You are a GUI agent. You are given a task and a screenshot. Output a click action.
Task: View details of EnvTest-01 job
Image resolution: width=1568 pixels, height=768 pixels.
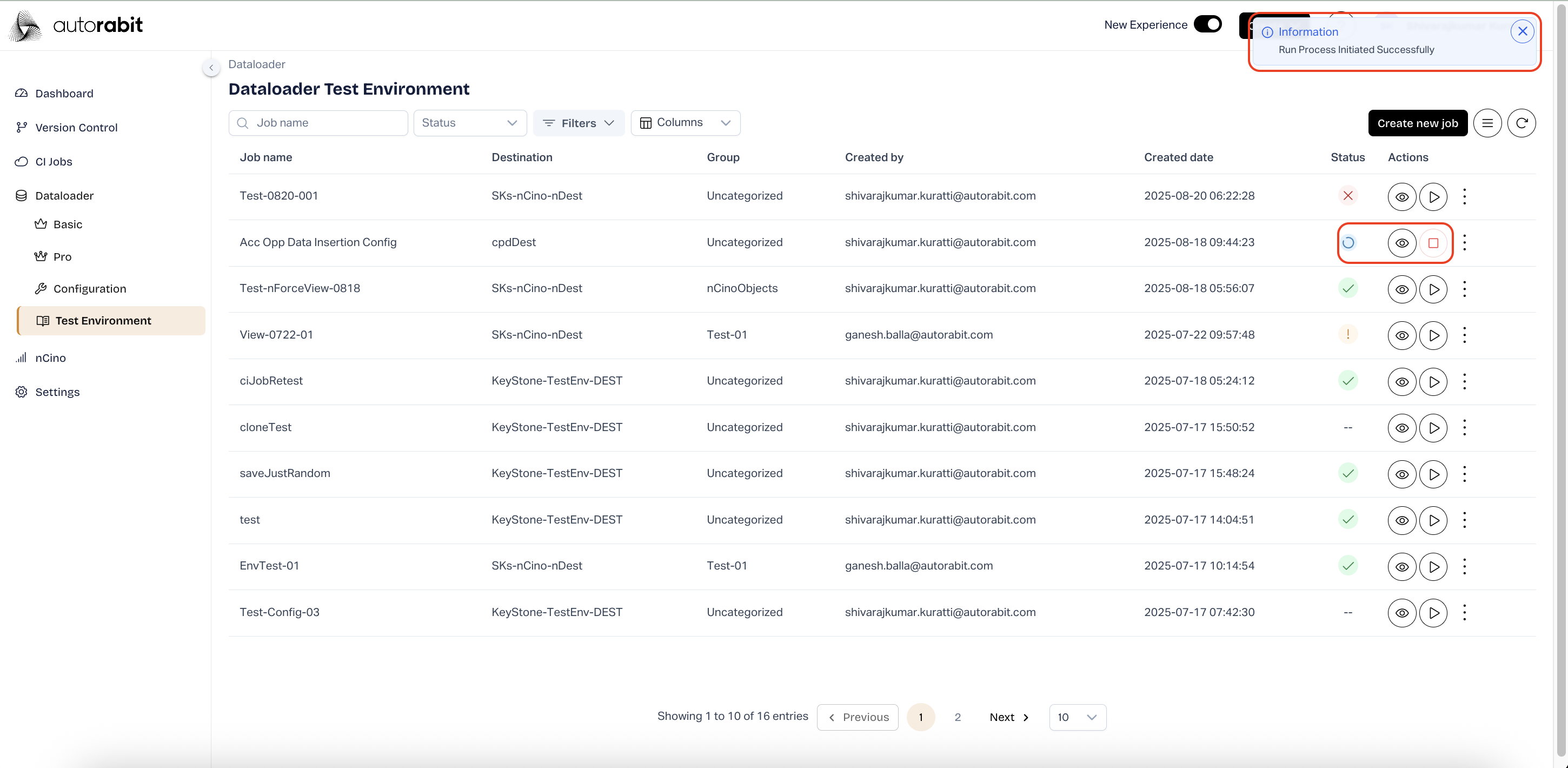coord(1401,566)
